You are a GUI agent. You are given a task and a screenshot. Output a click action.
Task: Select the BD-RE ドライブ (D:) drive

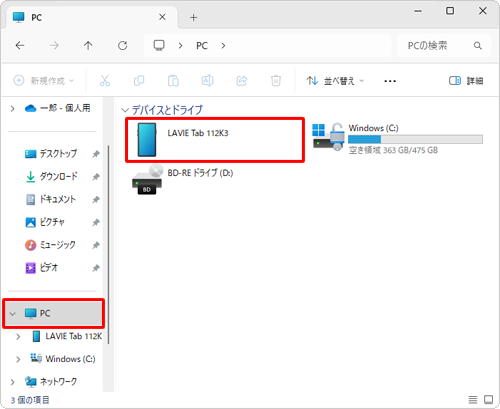click(x=182, y=179)
